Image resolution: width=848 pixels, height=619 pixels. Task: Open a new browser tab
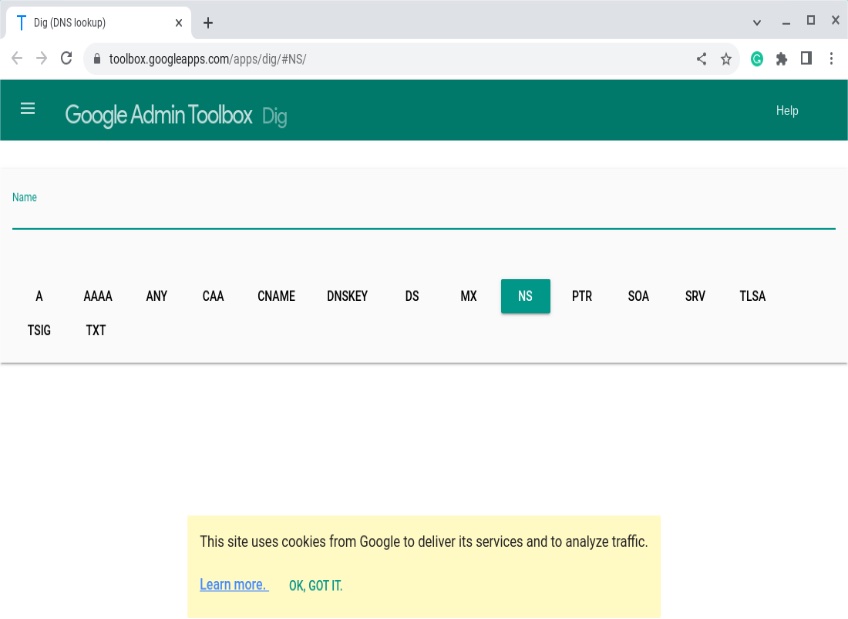click(x=208, y=23)
